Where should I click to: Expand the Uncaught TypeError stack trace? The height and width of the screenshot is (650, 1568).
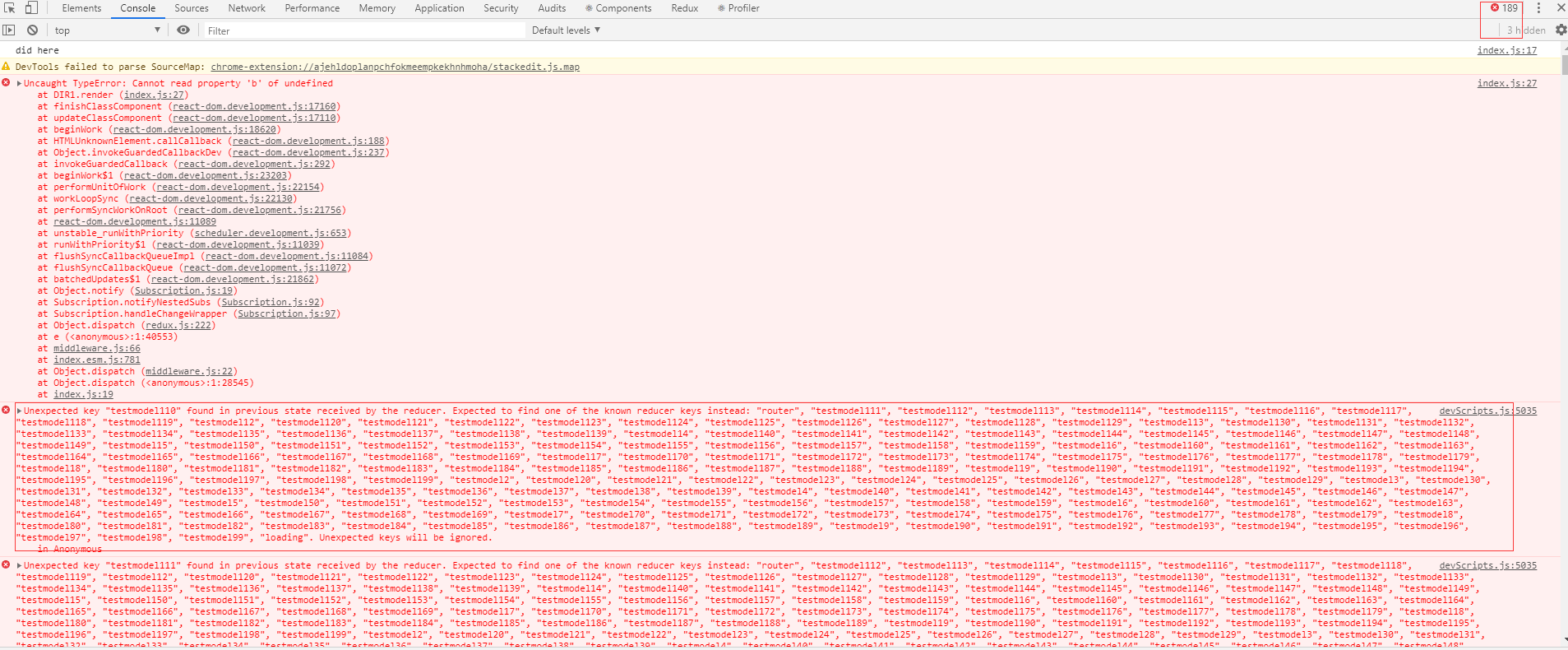tap(19, 83)
